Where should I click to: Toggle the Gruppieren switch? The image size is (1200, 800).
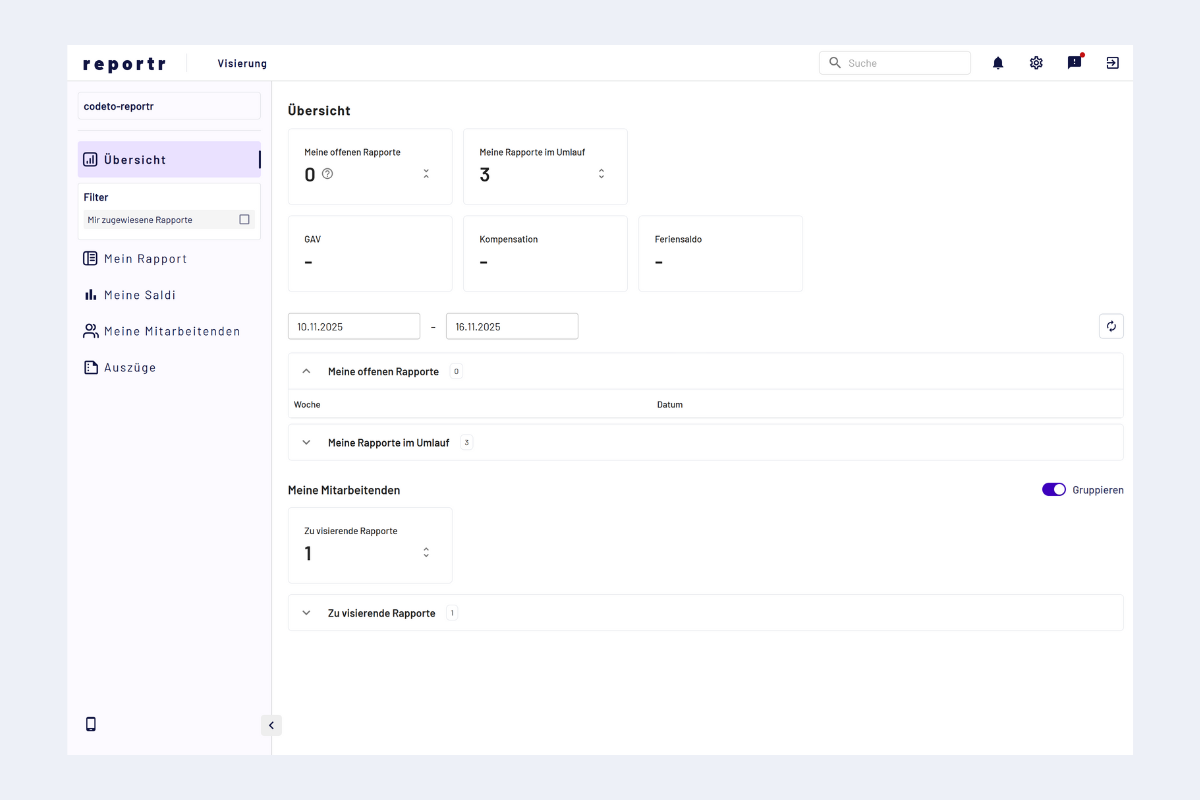pyautogui.click(x=1053, y=490)
